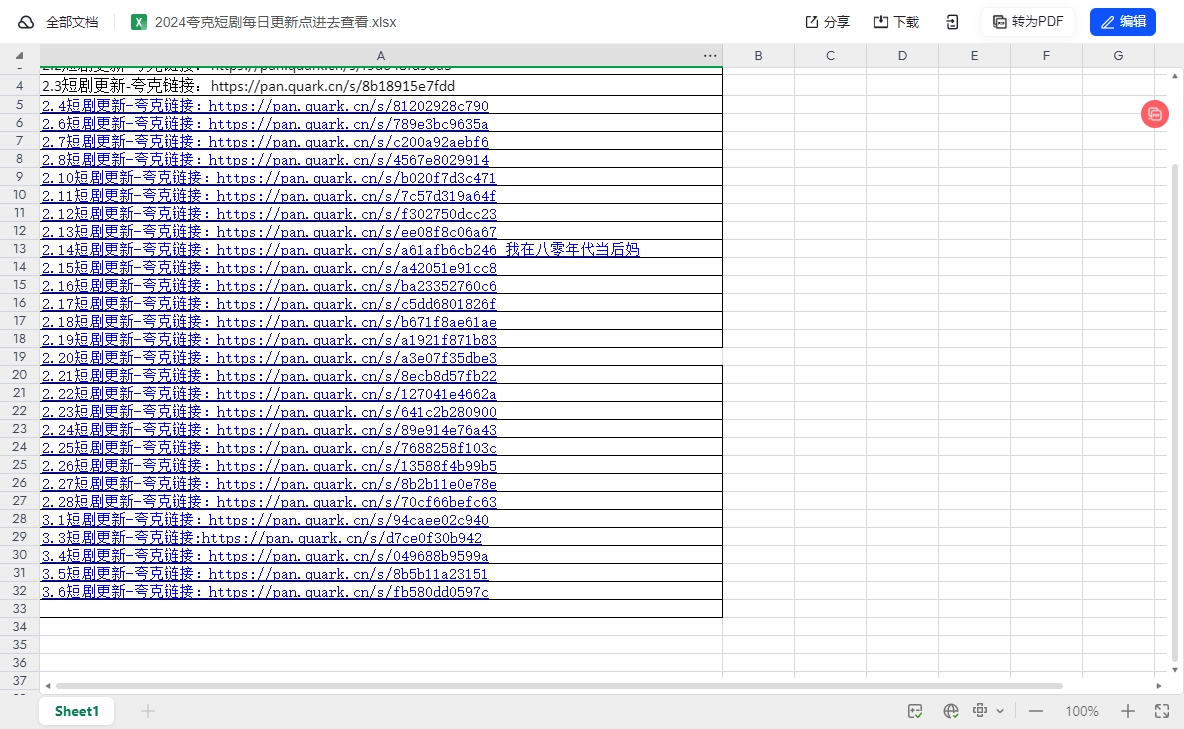Add new sheet with plus icon

pos(148,711)
